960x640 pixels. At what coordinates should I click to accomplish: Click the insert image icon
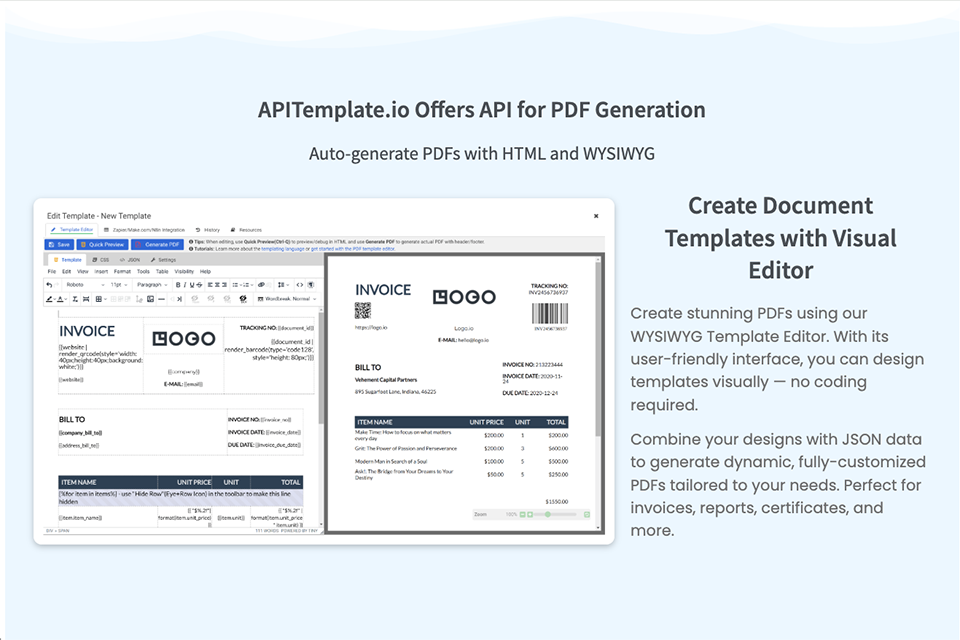click(x=150, y=299)
